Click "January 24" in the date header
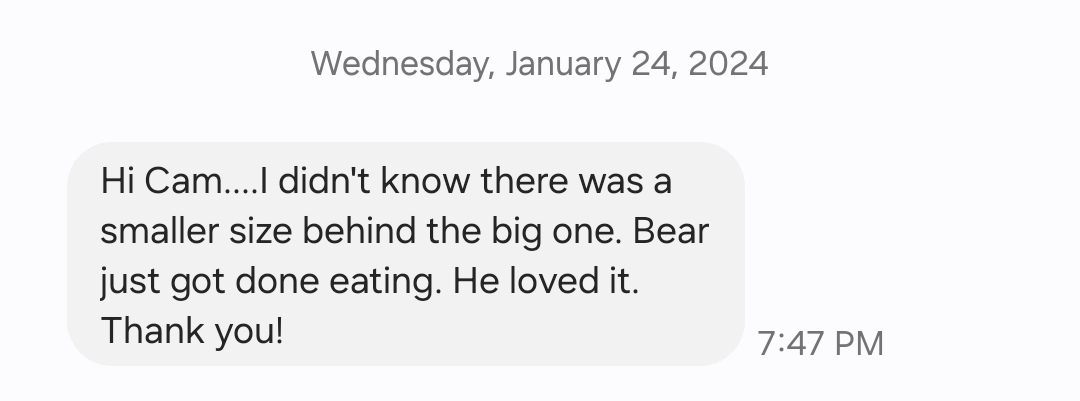This screenshot has width=1080, height=401. (592, 64)
